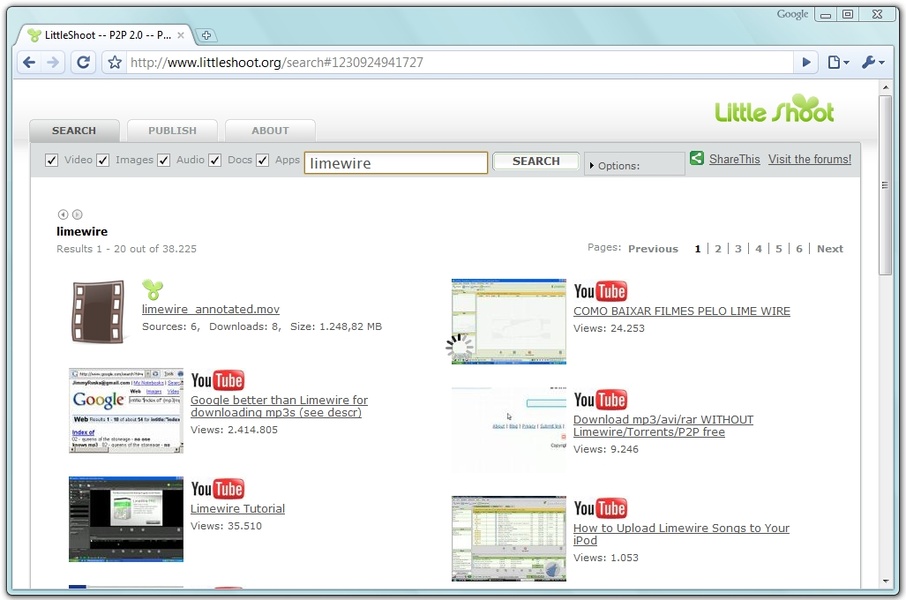This screenshot has height=600, width=906.
Task: Open the Limewire Tutorial video thumbnail
Action: (126, 519)
